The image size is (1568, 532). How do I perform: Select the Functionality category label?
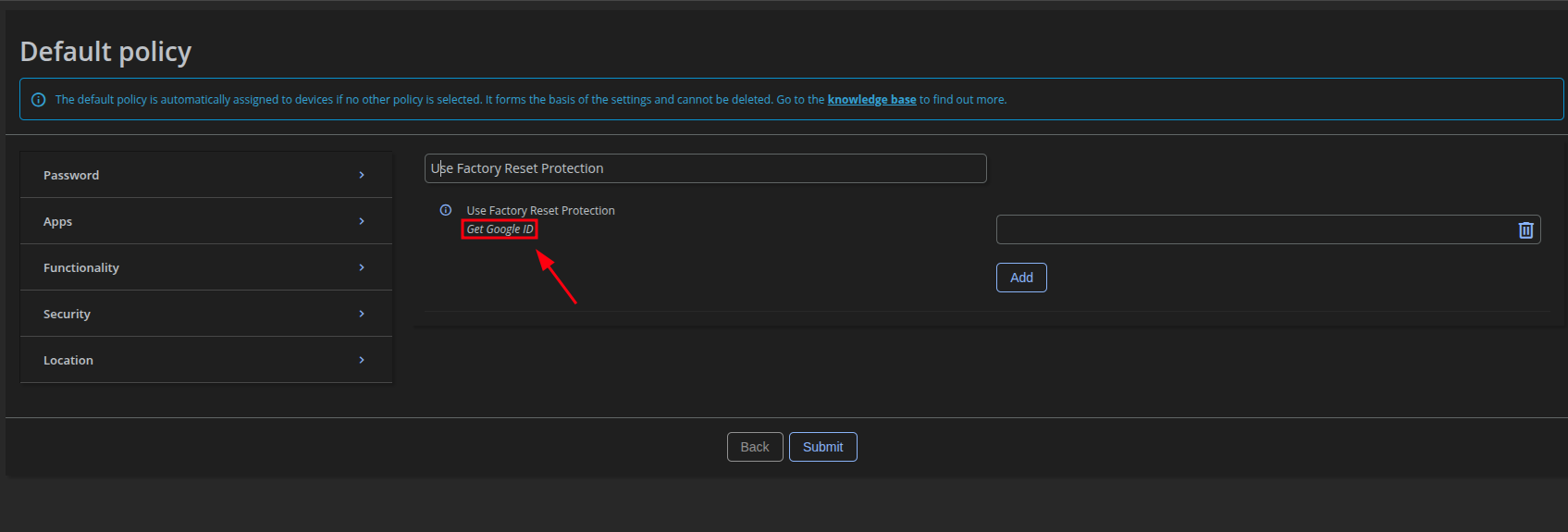tap(81, 267)
